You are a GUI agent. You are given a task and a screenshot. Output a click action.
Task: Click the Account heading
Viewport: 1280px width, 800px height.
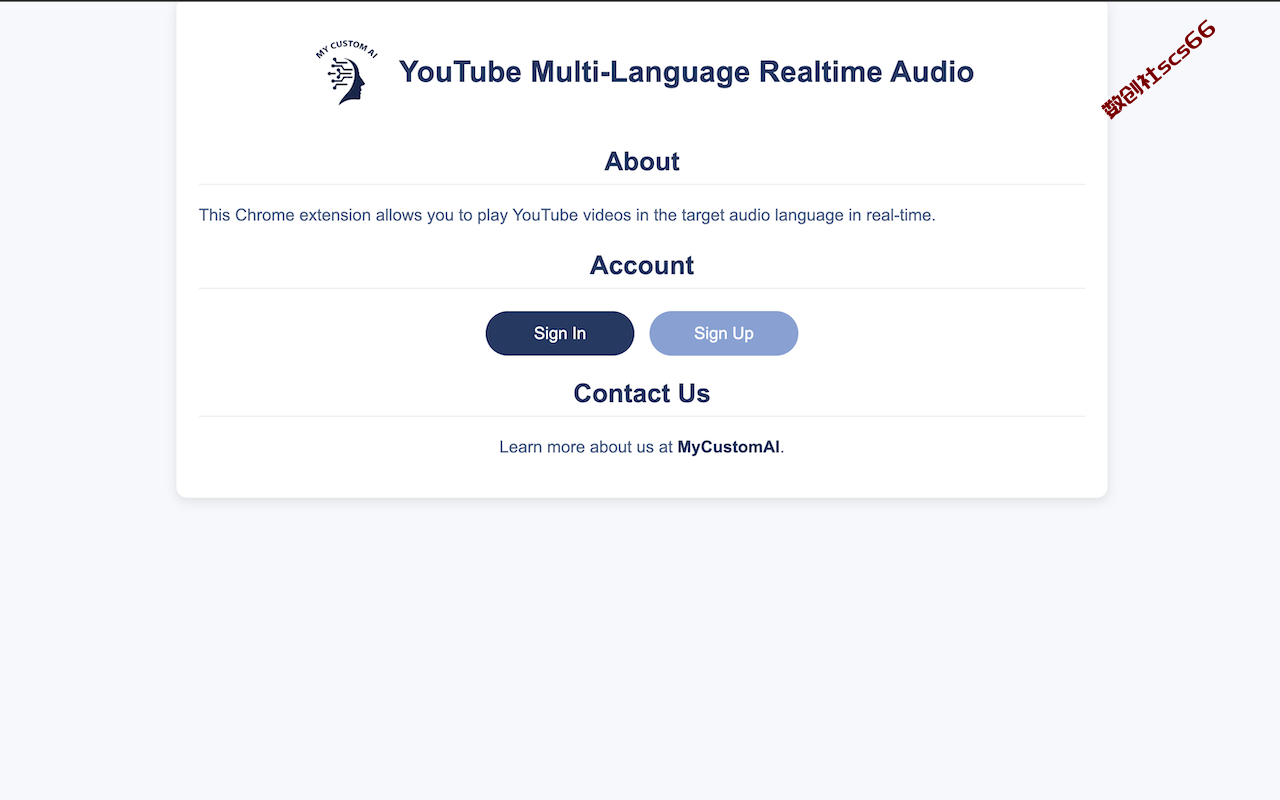click(x=642, y=265)
